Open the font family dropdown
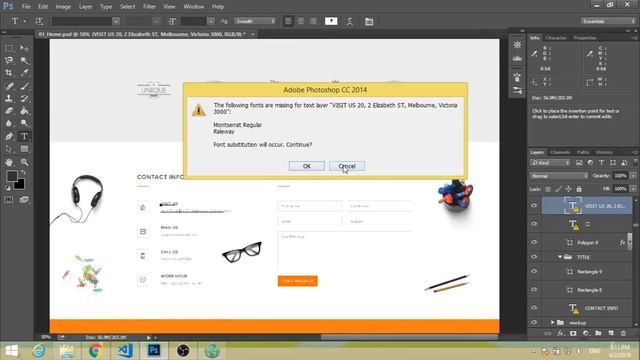 click(x=116, y=21)
